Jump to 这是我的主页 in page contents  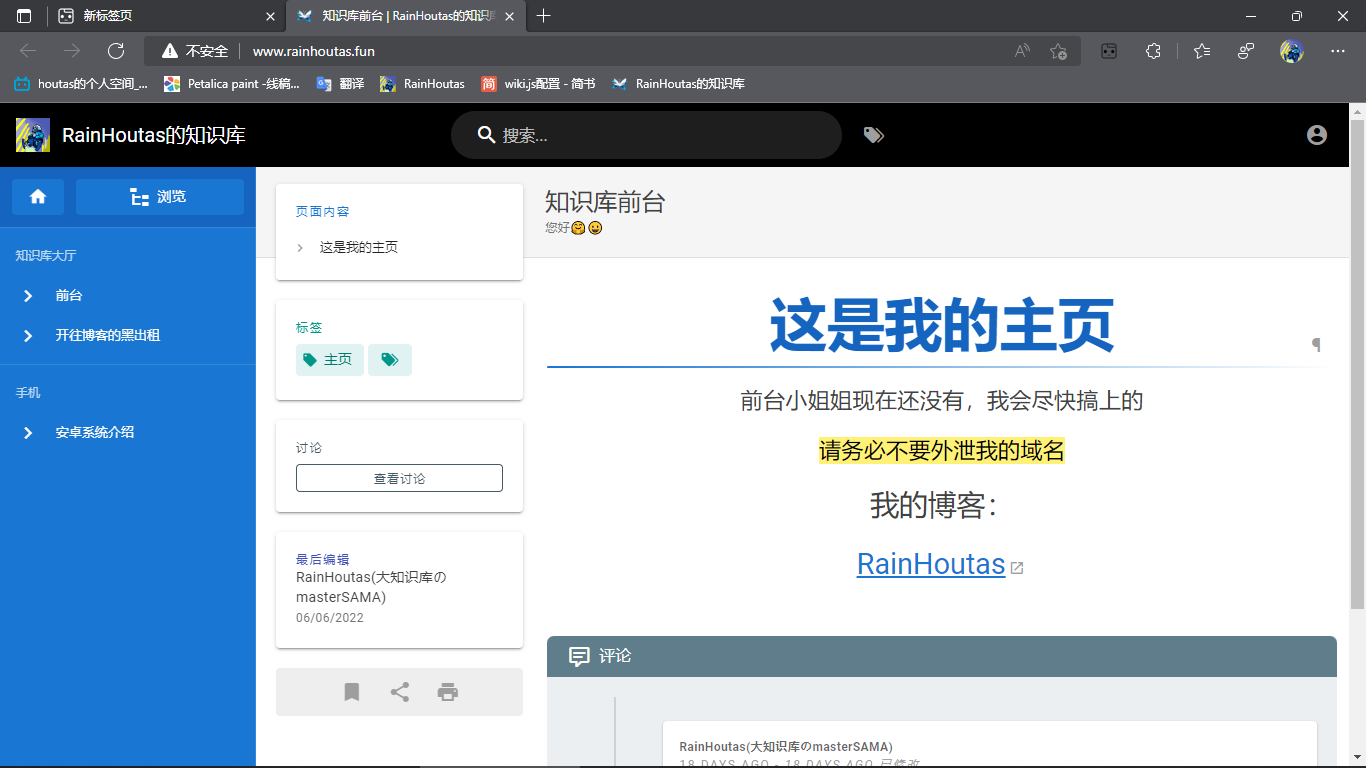359,247
